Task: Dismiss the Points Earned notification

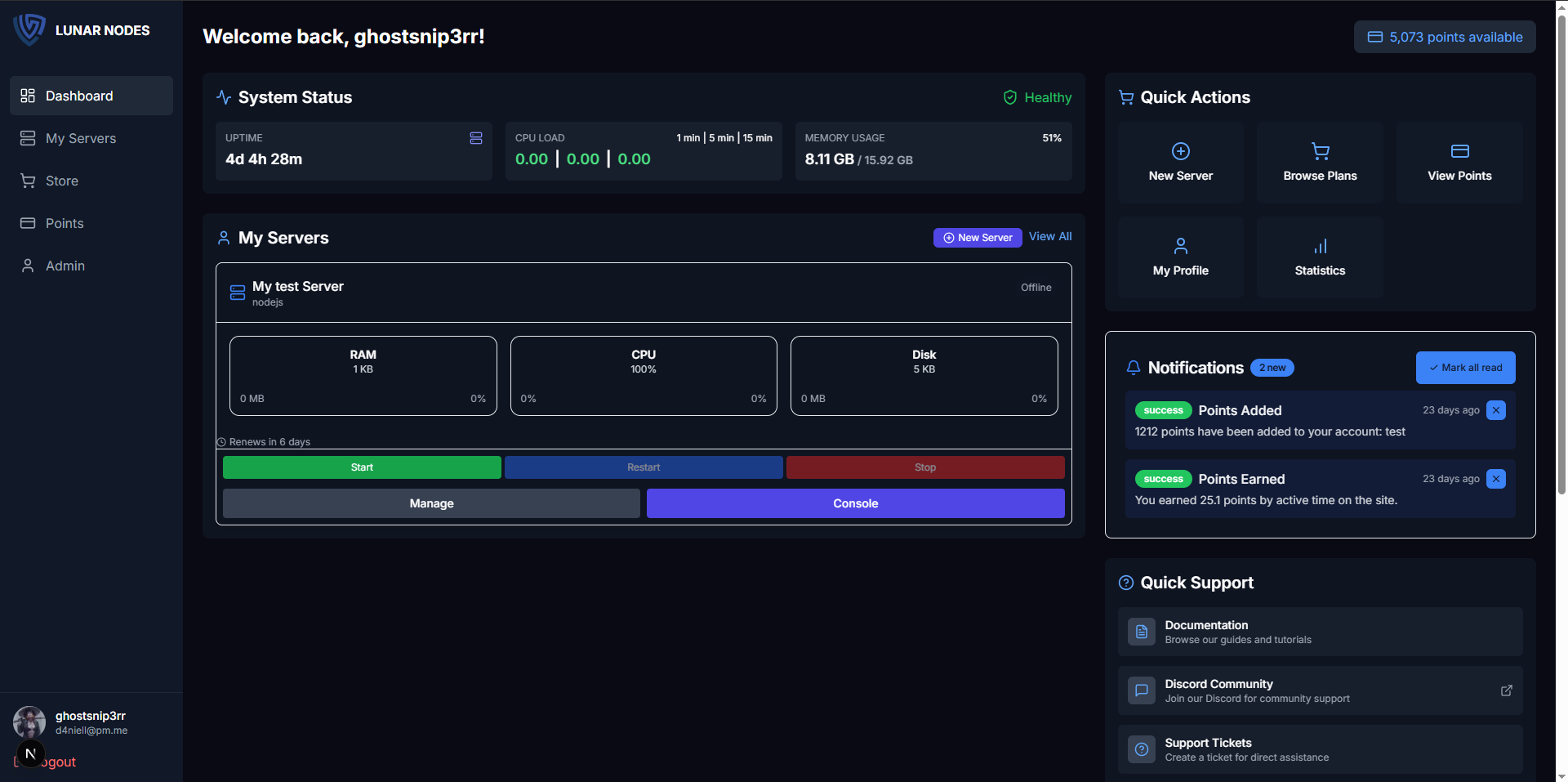Action: pyautogui.click(x=1495, y=479)
